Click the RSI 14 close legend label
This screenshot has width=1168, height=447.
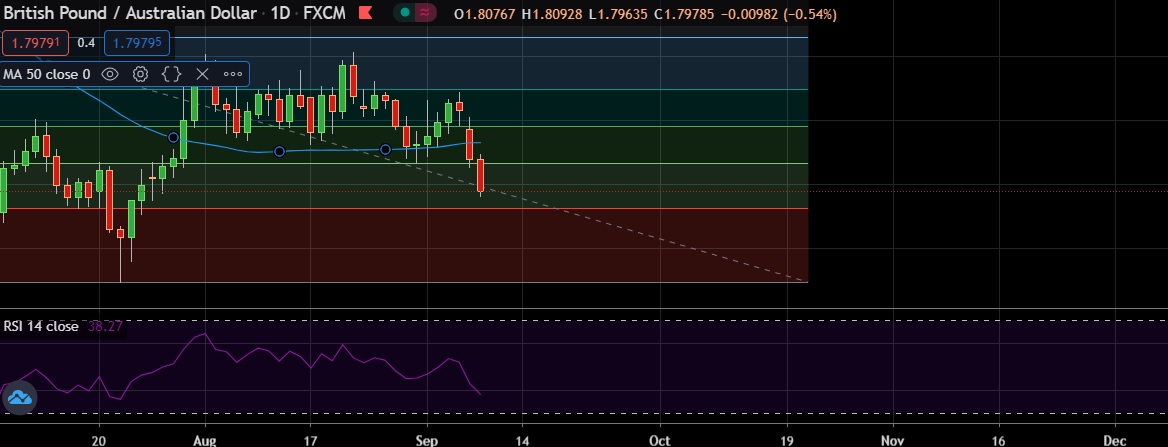(x=41, y=326)
